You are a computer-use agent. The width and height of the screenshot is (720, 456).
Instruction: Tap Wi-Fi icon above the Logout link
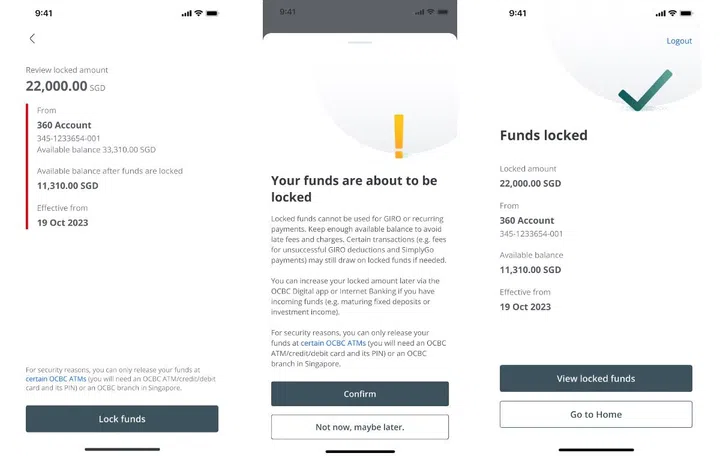tap(671, 13)
